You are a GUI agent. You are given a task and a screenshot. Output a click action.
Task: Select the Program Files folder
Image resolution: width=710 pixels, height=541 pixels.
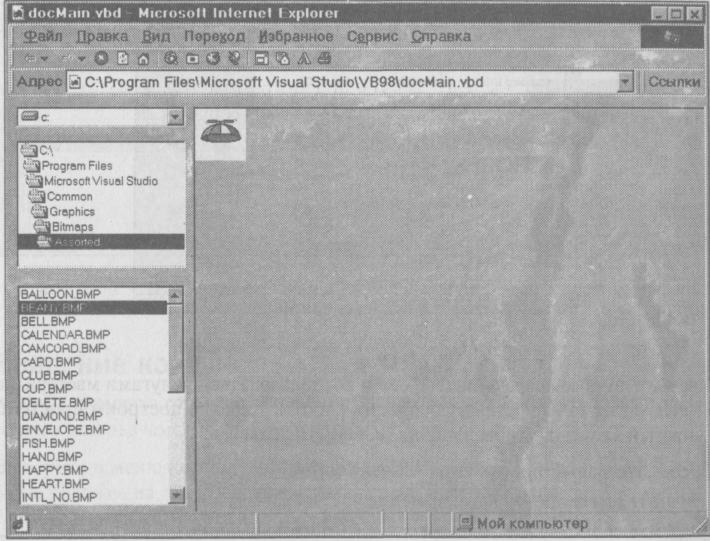(x=68, y=166)
